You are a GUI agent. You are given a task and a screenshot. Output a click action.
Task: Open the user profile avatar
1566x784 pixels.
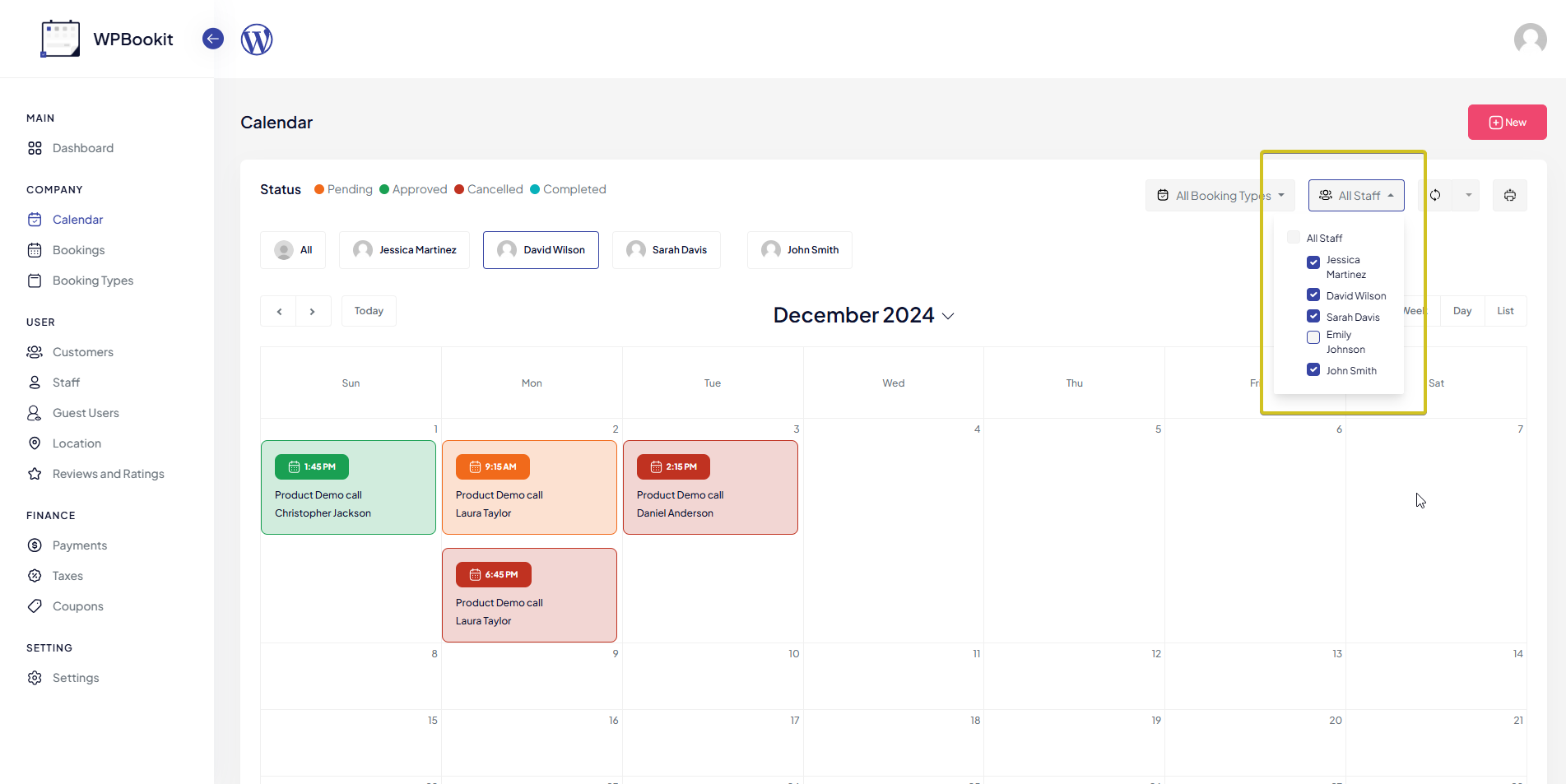[1530, 39]
